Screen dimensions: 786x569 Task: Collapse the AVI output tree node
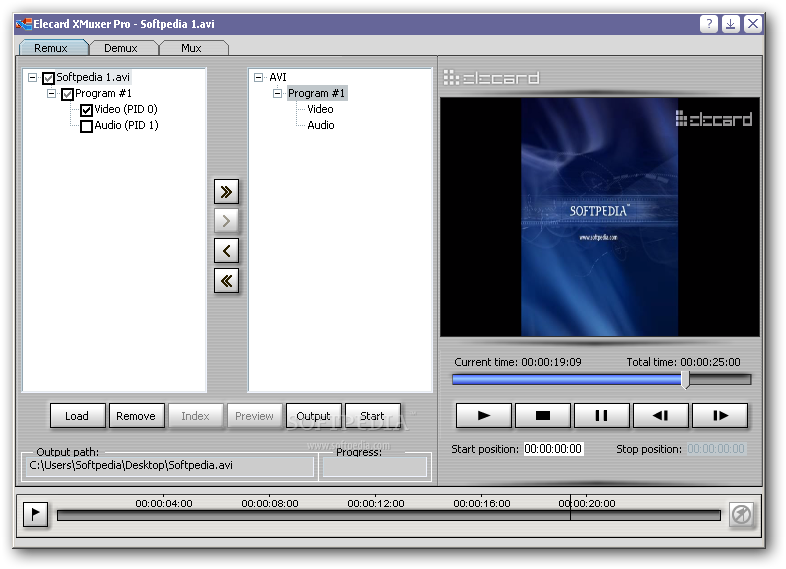click(x=259, y=77)
